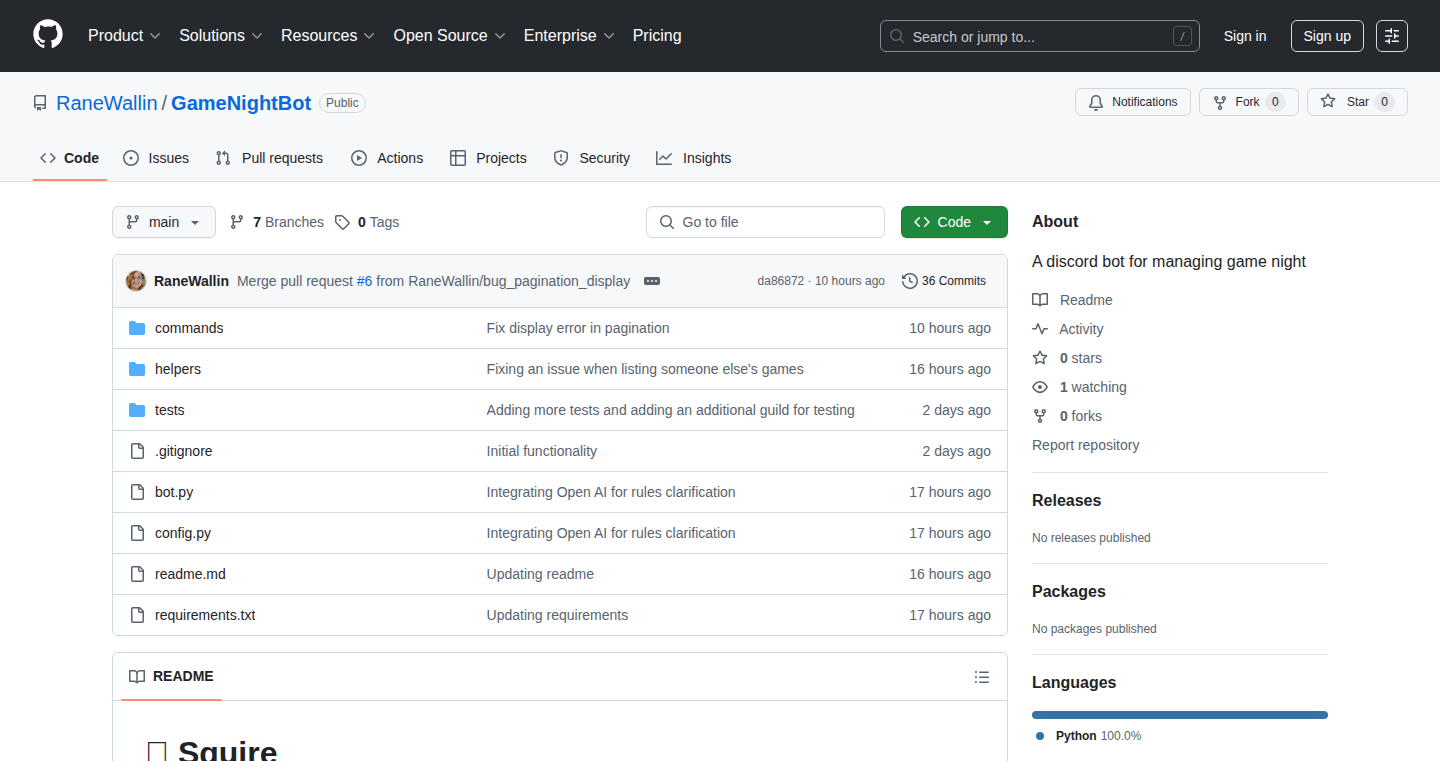Click the tests folder icon

(137, 410)
